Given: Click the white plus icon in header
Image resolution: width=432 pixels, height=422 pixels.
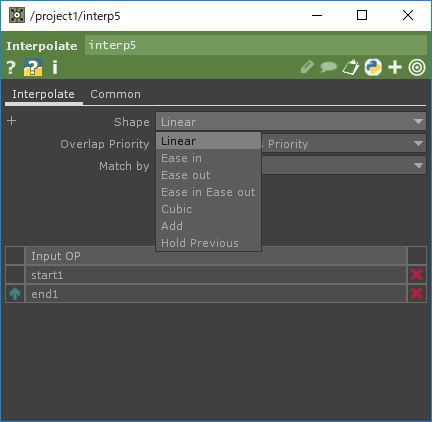Looking at the screenshot, I should (x=395, y=67).
